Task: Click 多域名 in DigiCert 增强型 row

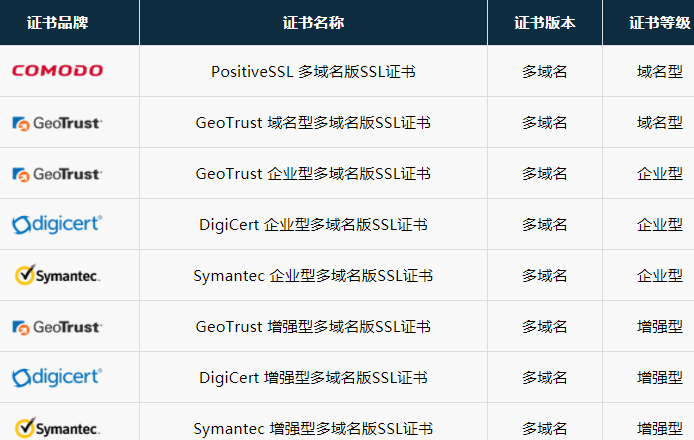Action: (x=545, y=378)
